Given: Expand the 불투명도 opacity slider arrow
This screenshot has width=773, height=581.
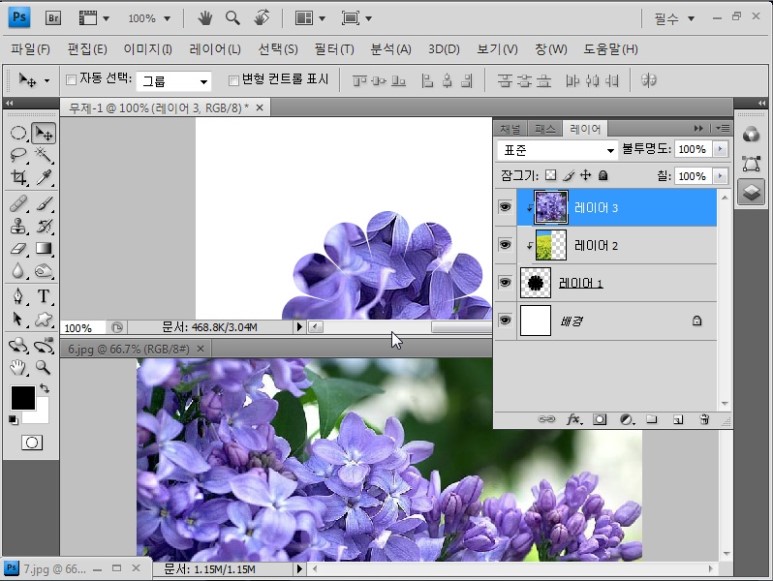Looking at the screenshot, I should (x=720, y=149).
